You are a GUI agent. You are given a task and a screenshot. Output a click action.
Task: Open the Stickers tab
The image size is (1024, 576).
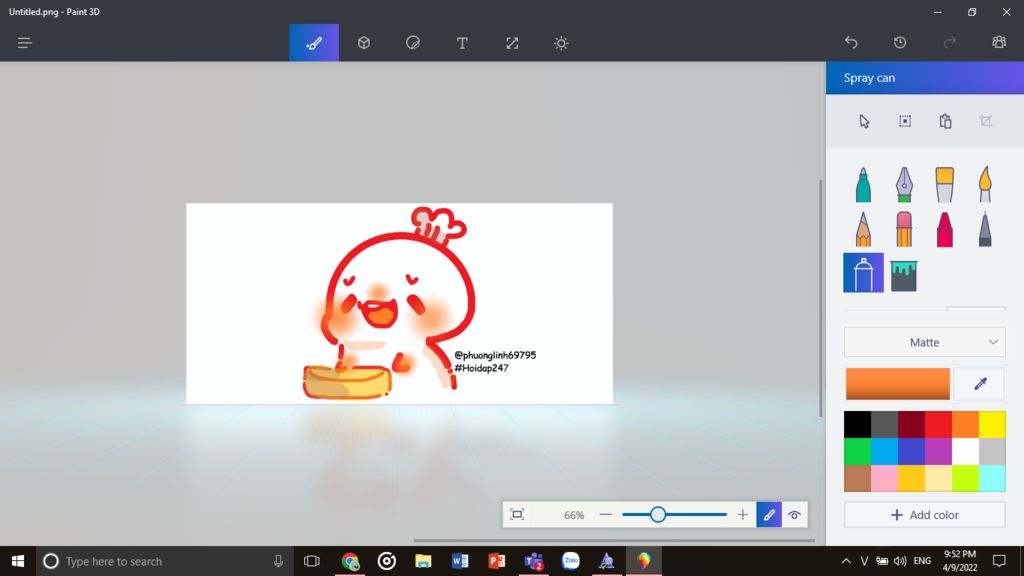(413, 43)
